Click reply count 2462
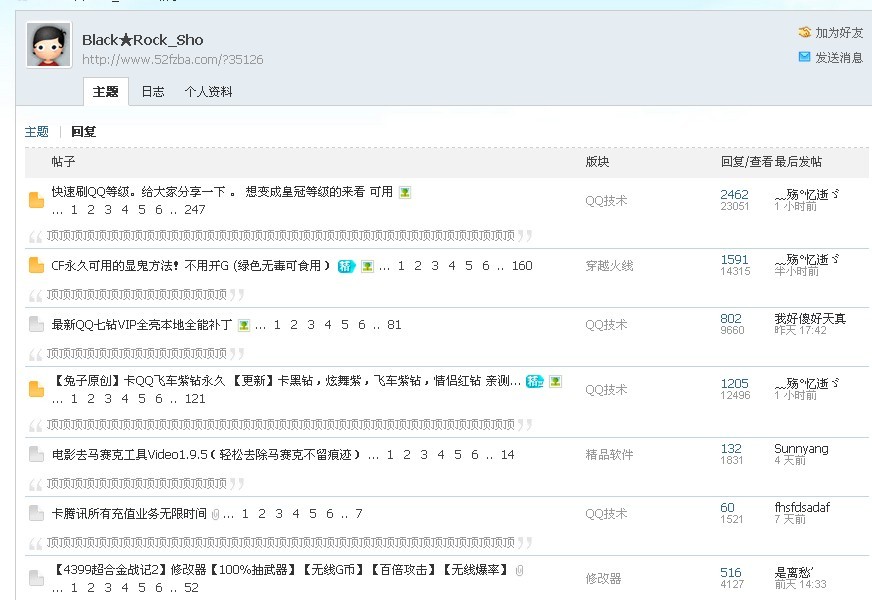This screenshot has height=600, width=872. [734, 195]
